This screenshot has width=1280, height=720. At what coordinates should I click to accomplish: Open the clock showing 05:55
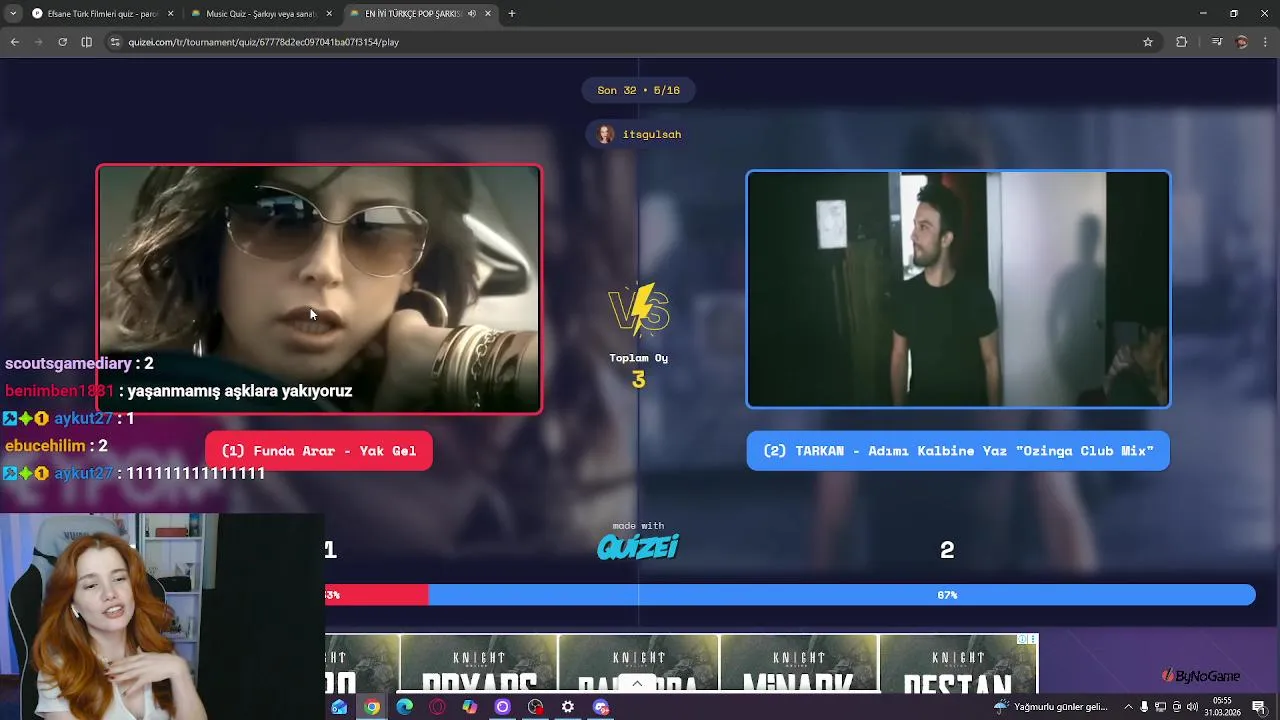point(1222,707)
